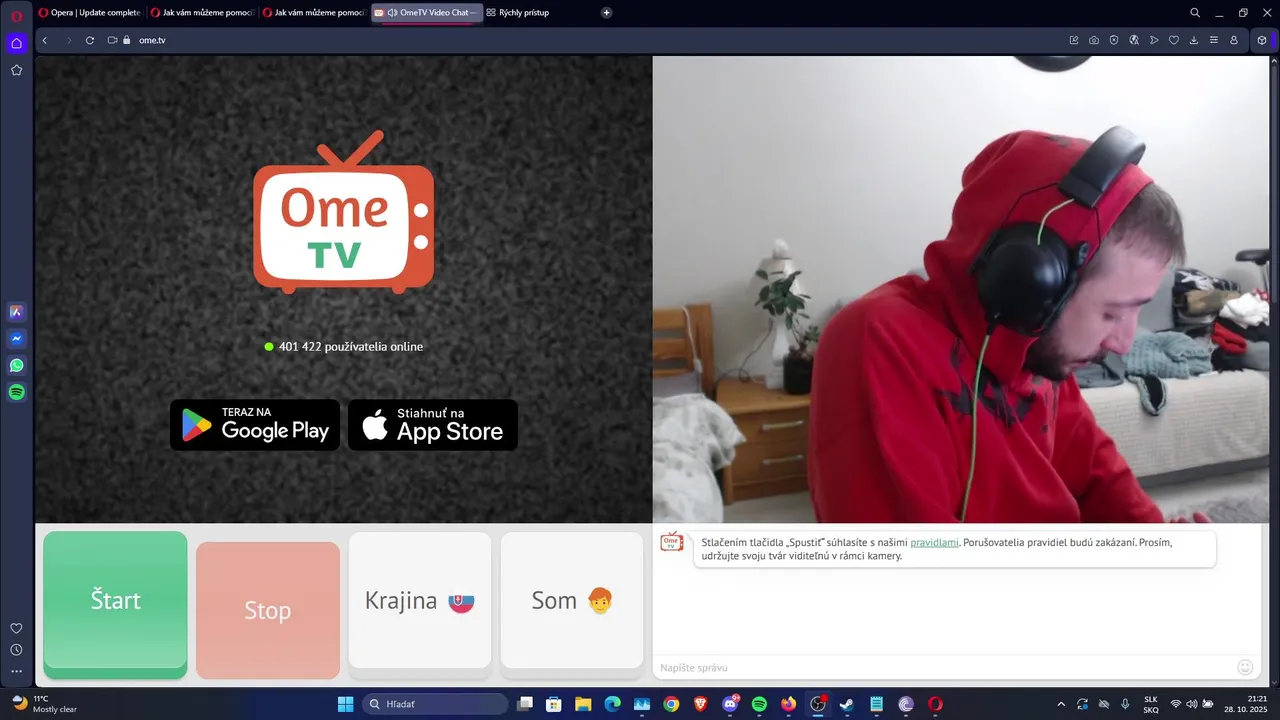This screenshot has height=720, width=1280.
Task: Open Microsoft Store from the taskbar
Action: coord(553,704)
